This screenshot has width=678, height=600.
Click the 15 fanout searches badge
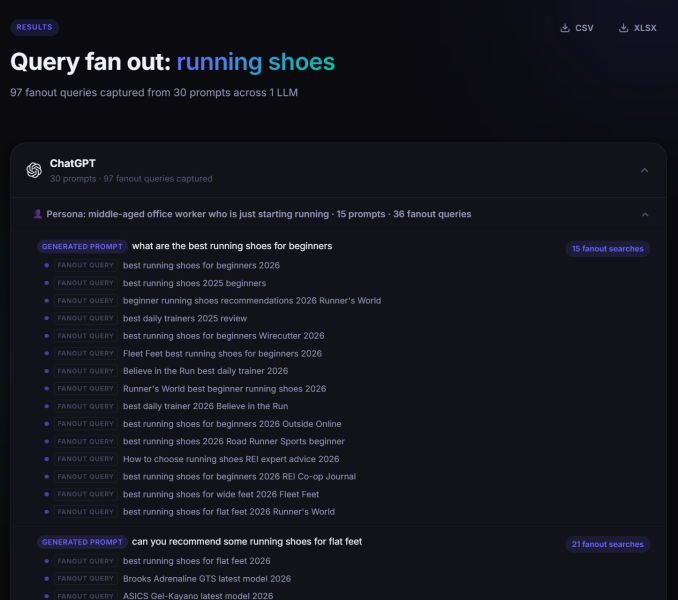(x=608, y=249)
